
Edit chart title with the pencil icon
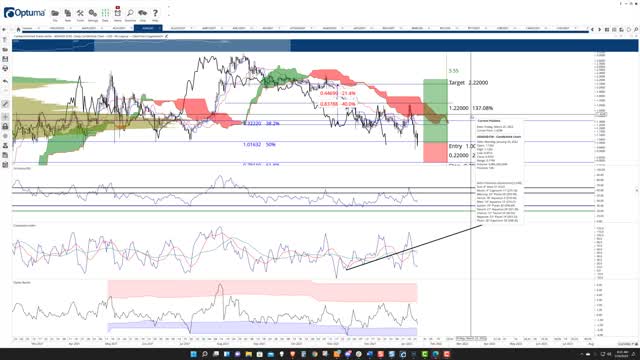(167, 36)
